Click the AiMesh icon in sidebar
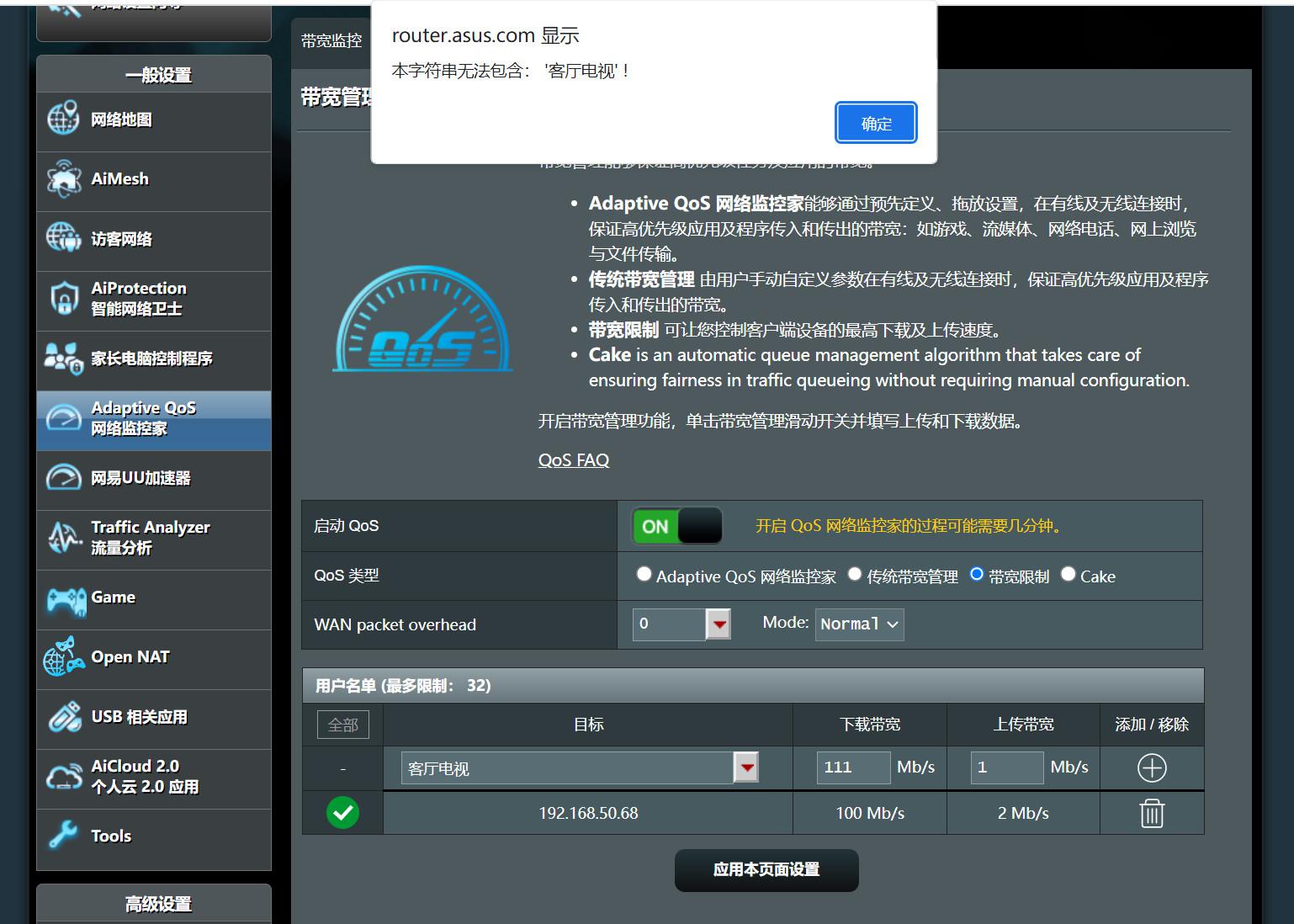 click(64, 179)
